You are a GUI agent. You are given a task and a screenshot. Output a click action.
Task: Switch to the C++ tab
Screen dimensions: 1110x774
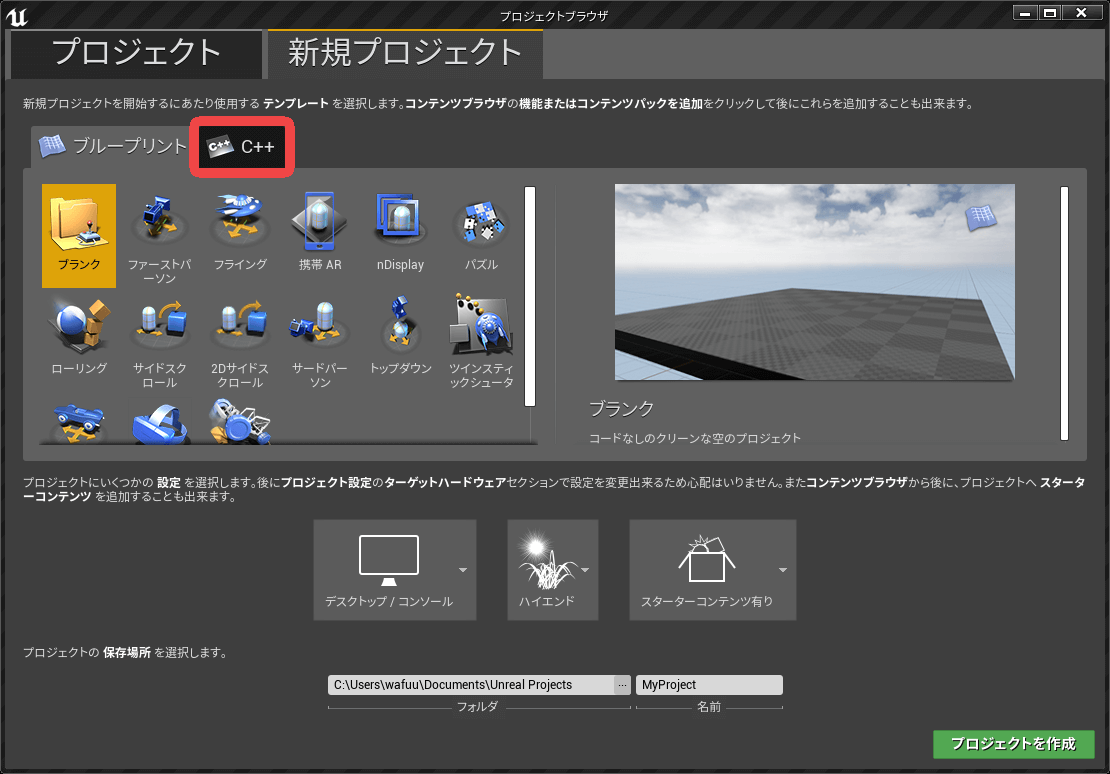click(x=242, y=147)
